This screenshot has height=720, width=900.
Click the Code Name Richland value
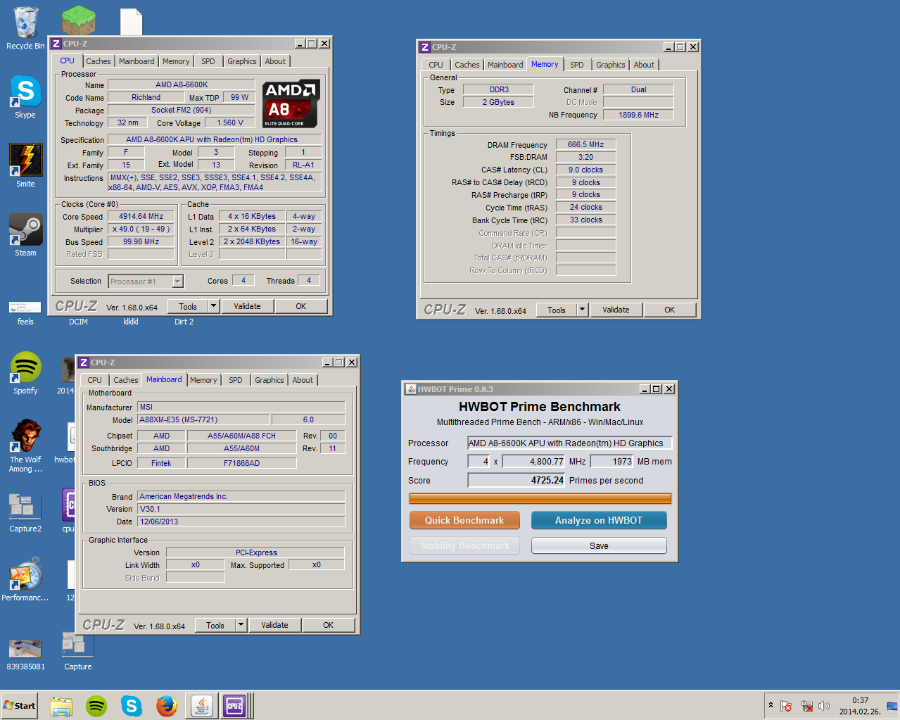coord(146,98)
